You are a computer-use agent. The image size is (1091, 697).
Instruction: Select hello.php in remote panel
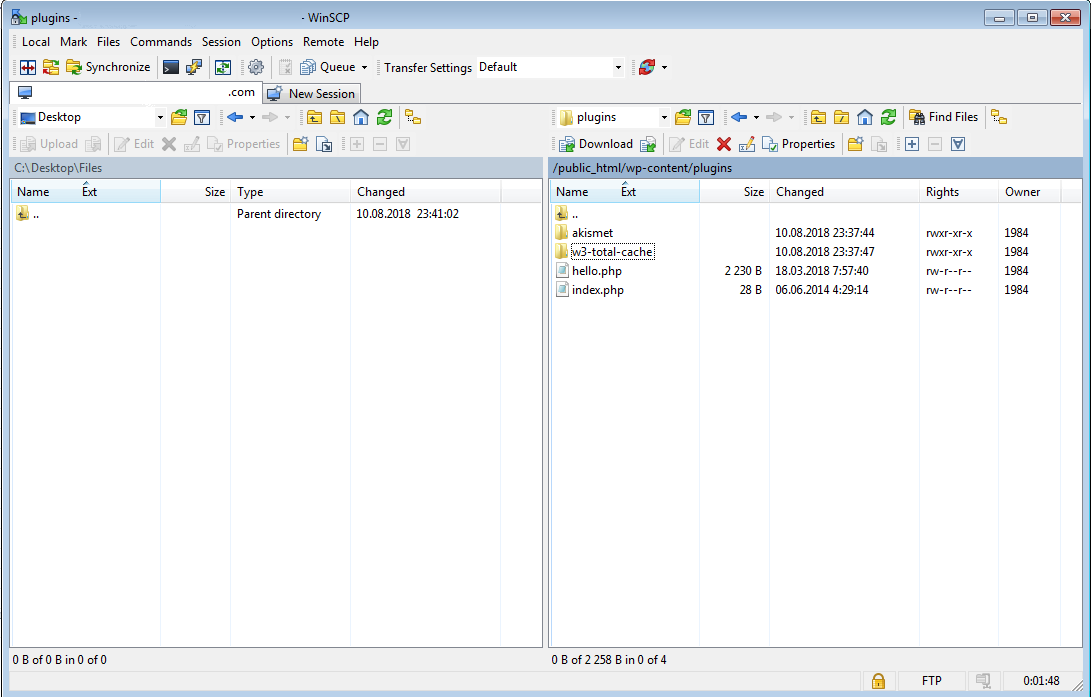[x=596, y=271]
